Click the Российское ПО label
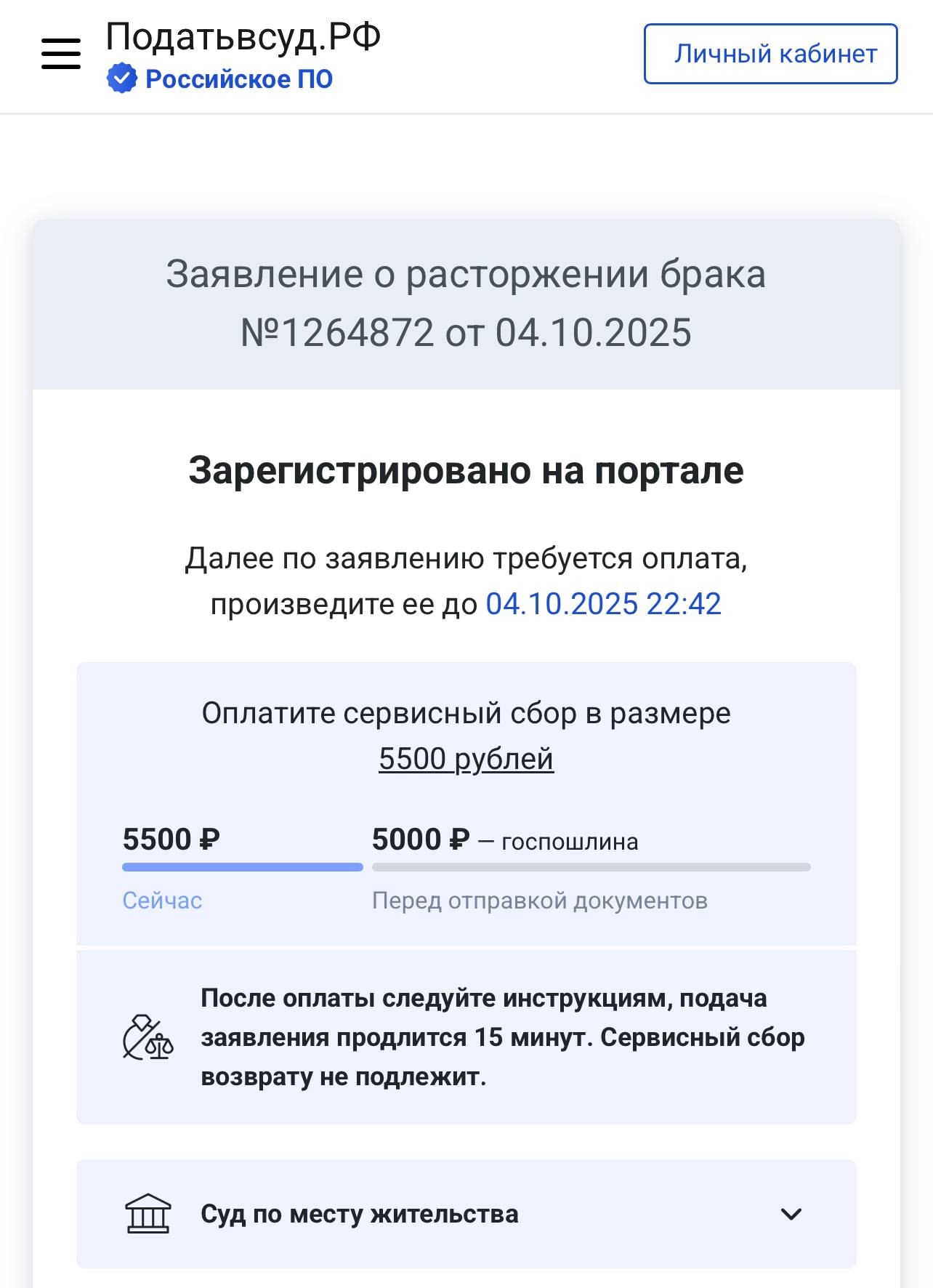 click(x=239, y=79)
